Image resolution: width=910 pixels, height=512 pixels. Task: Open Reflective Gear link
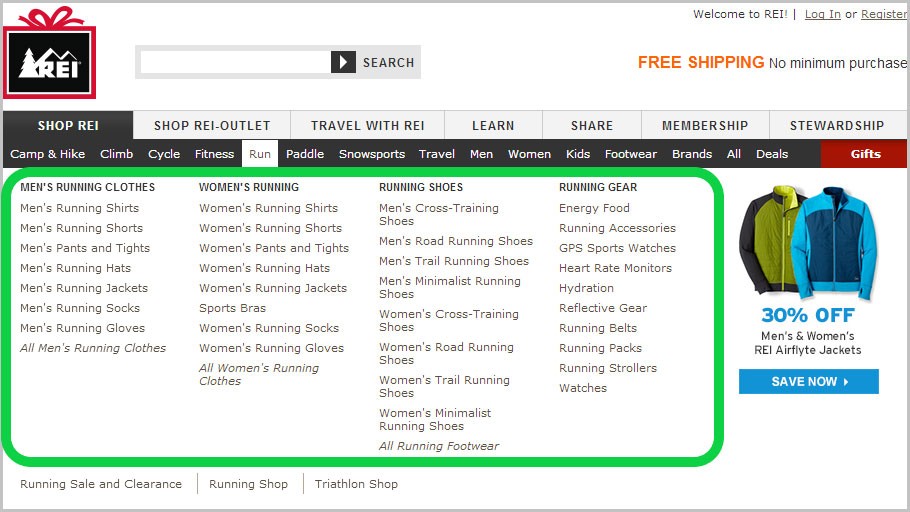(x=603, y=308)
